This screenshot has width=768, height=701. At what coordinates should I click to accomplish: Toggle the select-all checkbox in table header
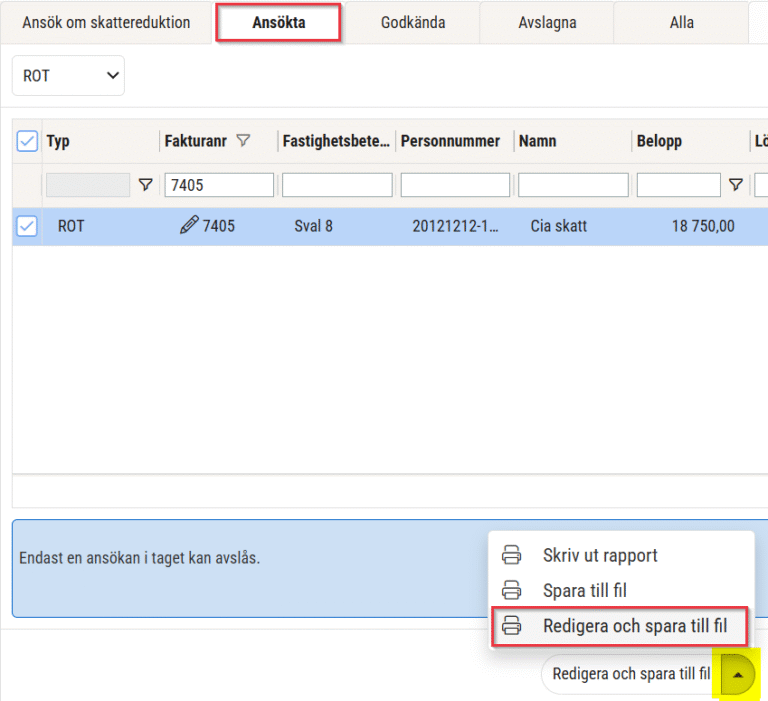[27, 142]
